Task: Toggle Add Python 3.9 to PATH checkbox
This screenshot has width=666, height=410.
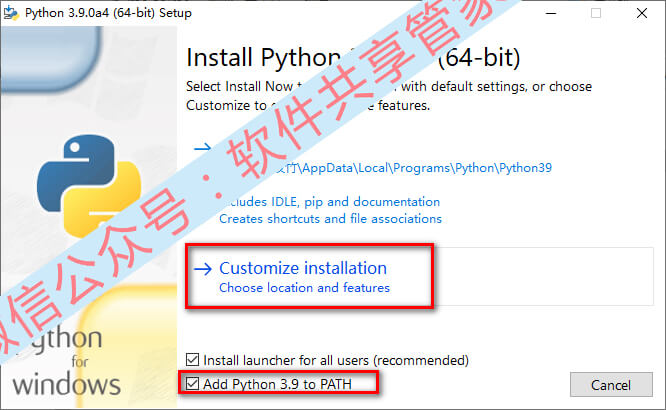Action: click(192, 384)
